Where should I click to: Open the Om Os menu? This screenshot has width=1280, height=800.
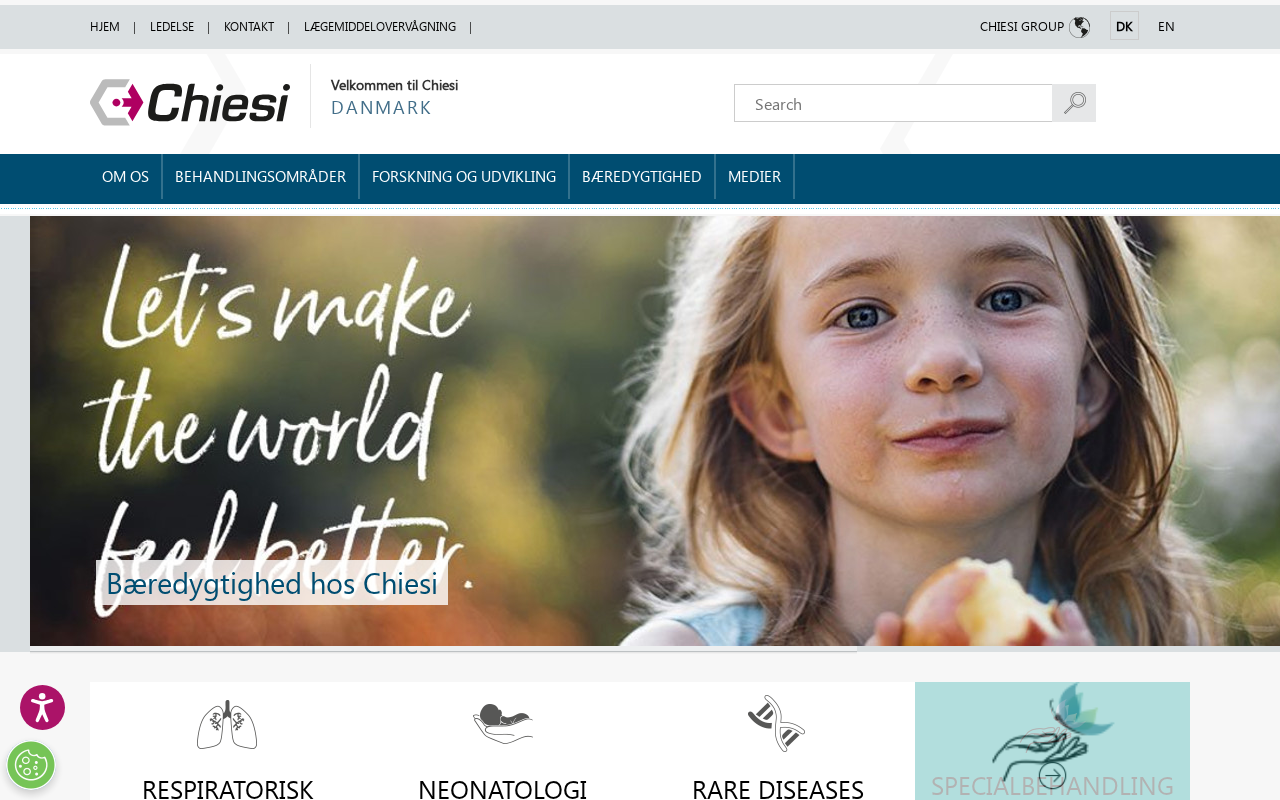(x=125, y=176)
